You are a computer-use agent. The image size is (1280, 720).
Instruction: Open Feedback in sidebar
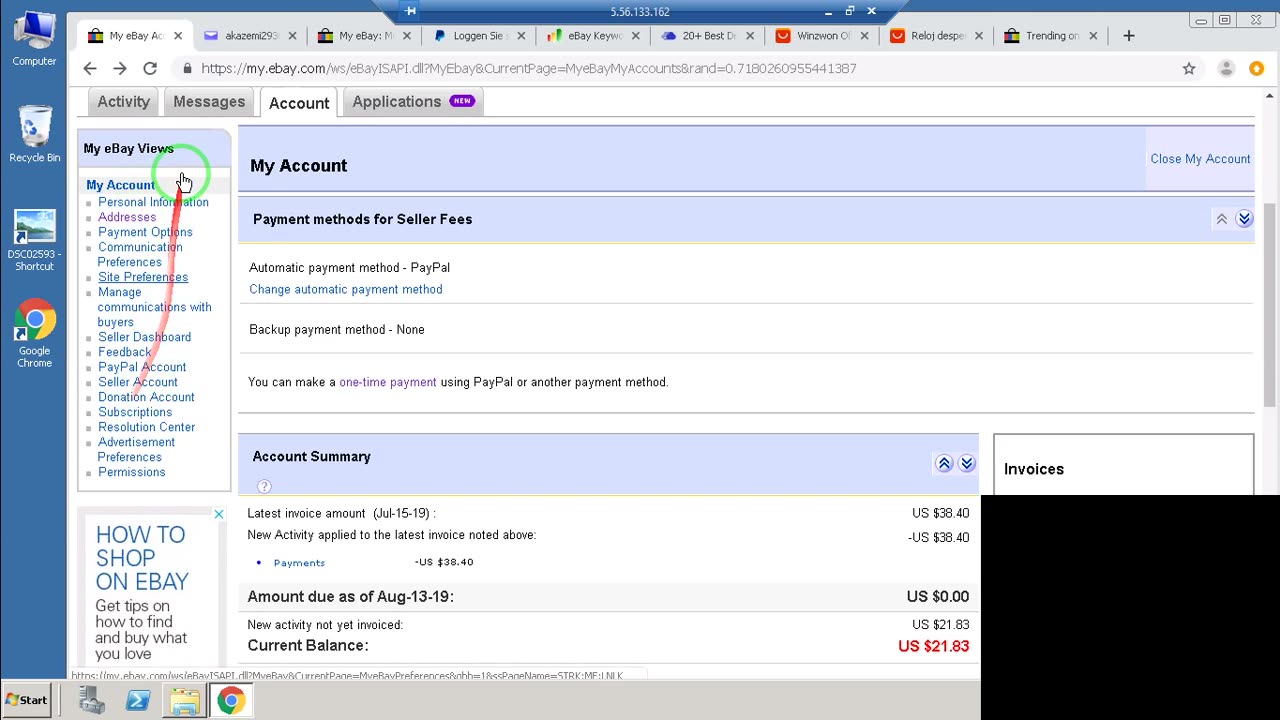point(124,352)
